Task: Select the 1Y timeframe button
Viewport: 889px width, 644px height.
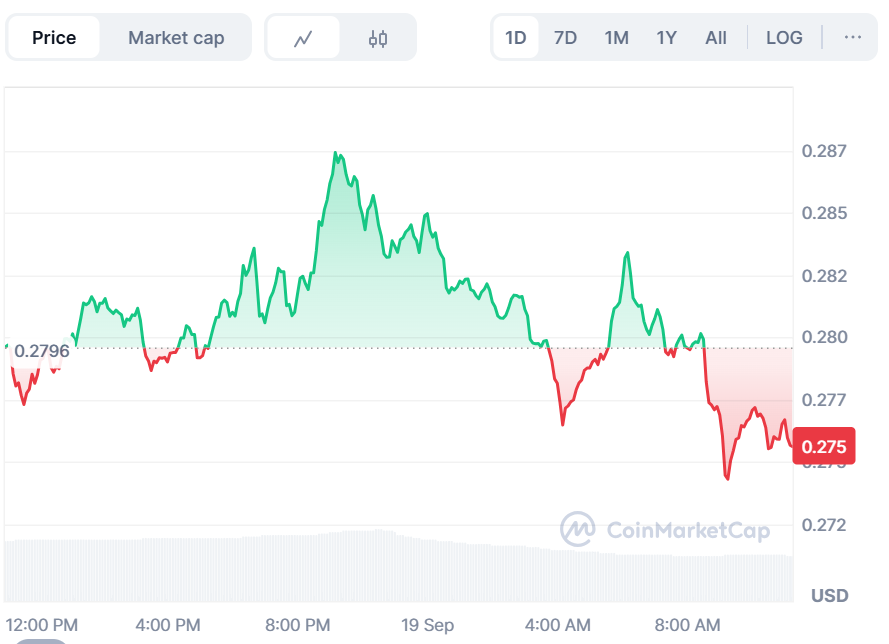Action: point(667,37)
